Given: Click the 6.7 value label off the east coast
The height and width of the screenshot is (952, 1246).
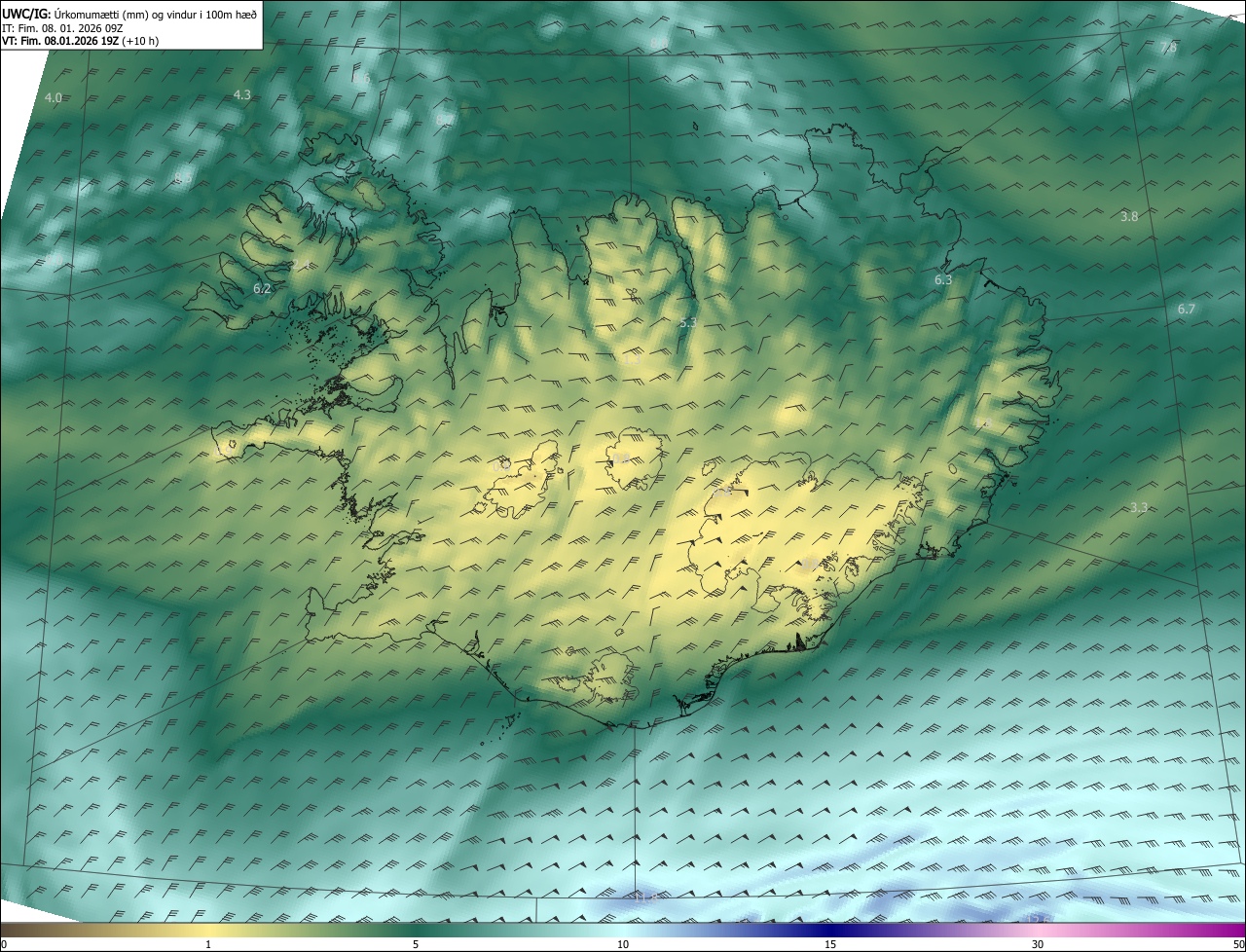Looking at the screenshot, I should [1186, 310].
